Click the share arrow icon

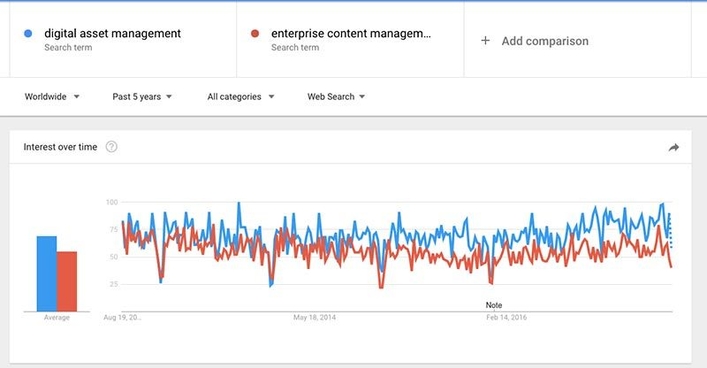tap(674, 147)
